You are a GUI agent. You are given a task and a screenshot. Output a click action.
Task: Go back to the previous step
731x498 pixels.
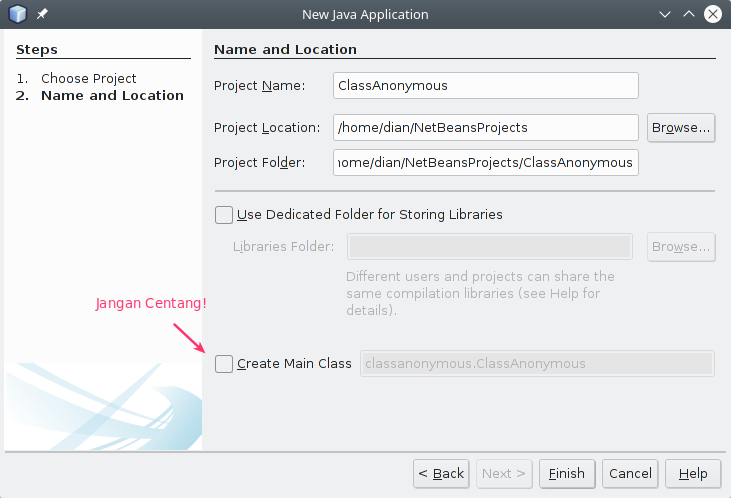[x=441, y=474]
